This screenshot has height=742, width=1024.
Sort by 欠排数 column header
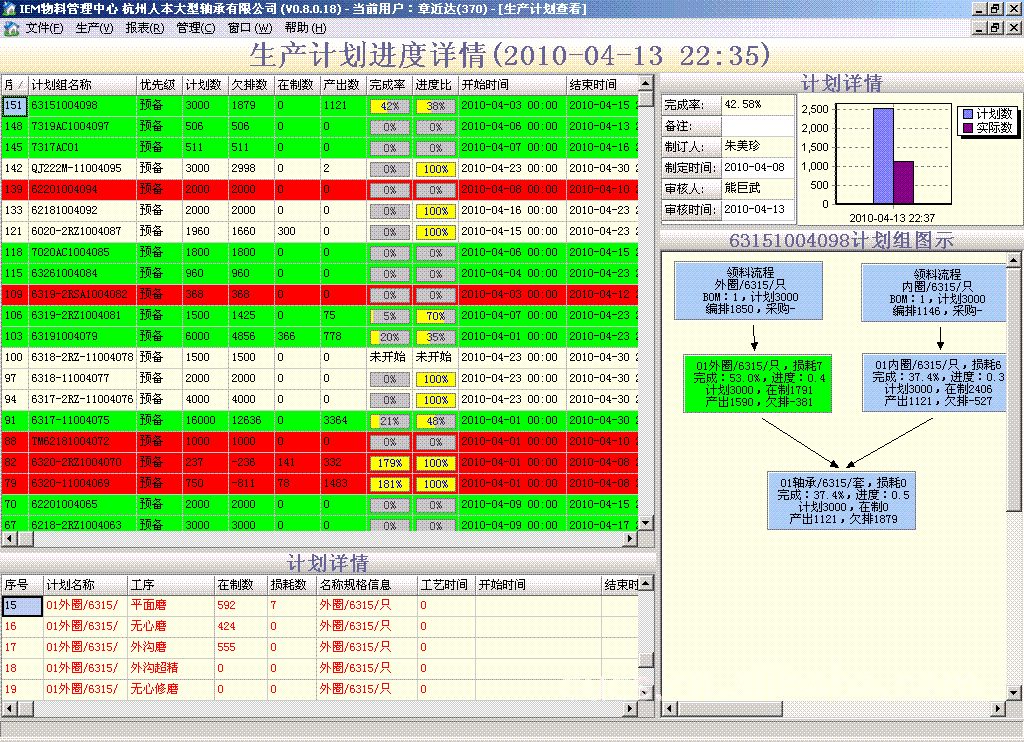click(x=251, y=85)
